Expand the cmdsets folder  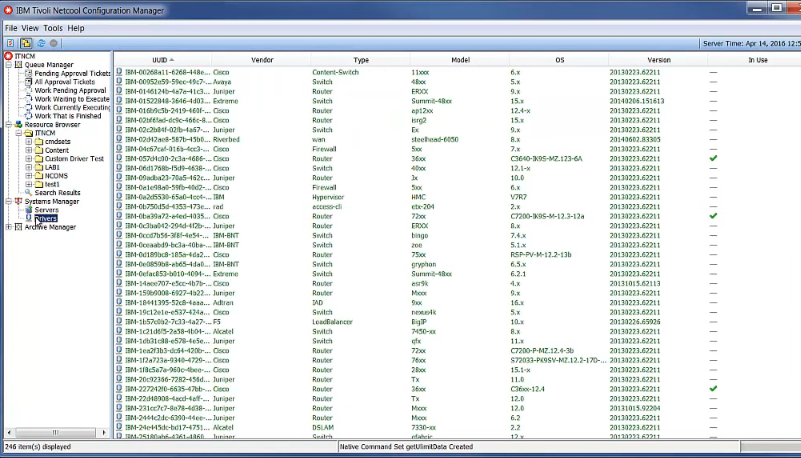[29, 142]
